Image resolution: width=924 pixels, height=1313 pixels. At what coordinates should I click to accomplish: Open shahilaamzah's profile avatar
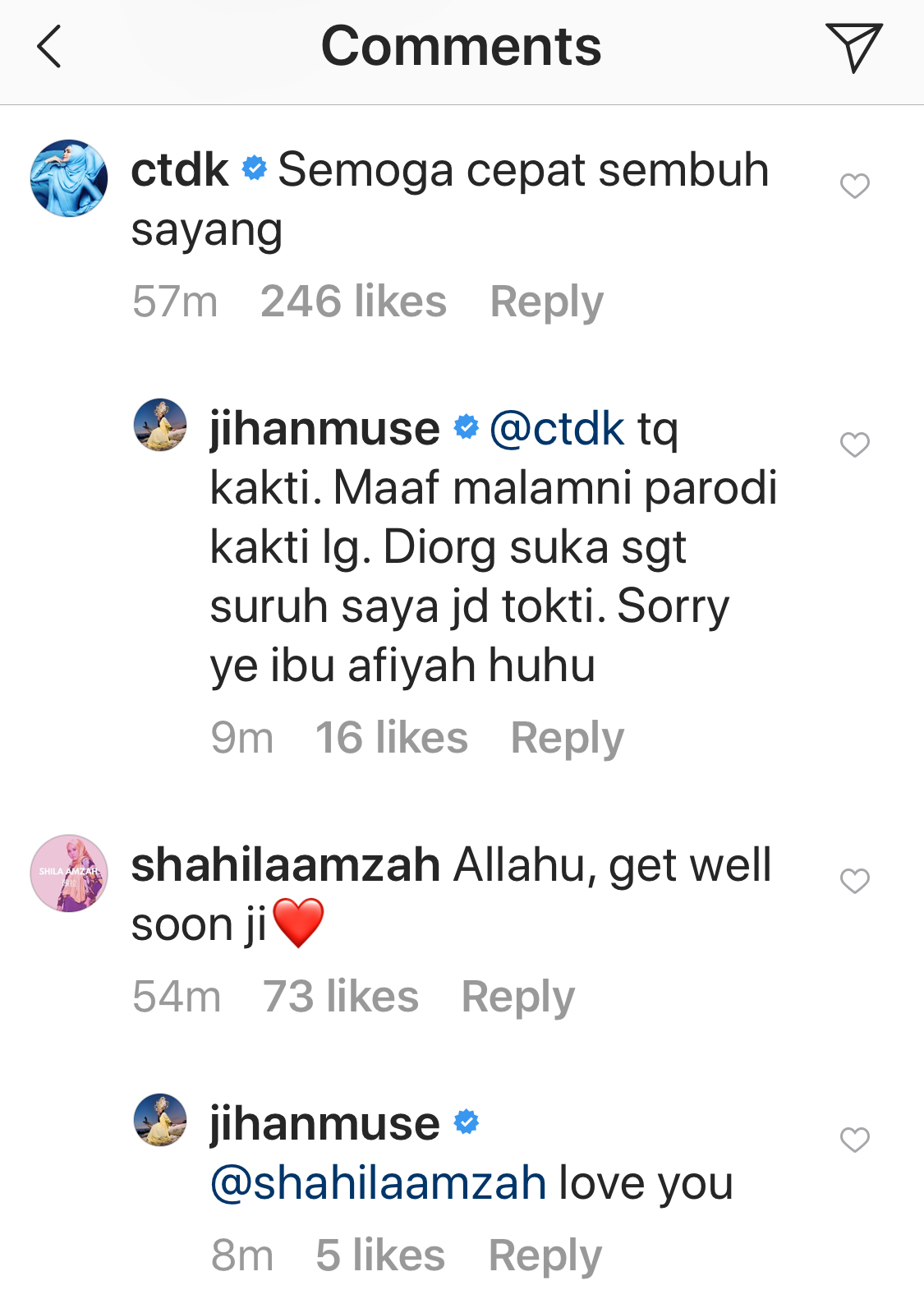[69, 873]
